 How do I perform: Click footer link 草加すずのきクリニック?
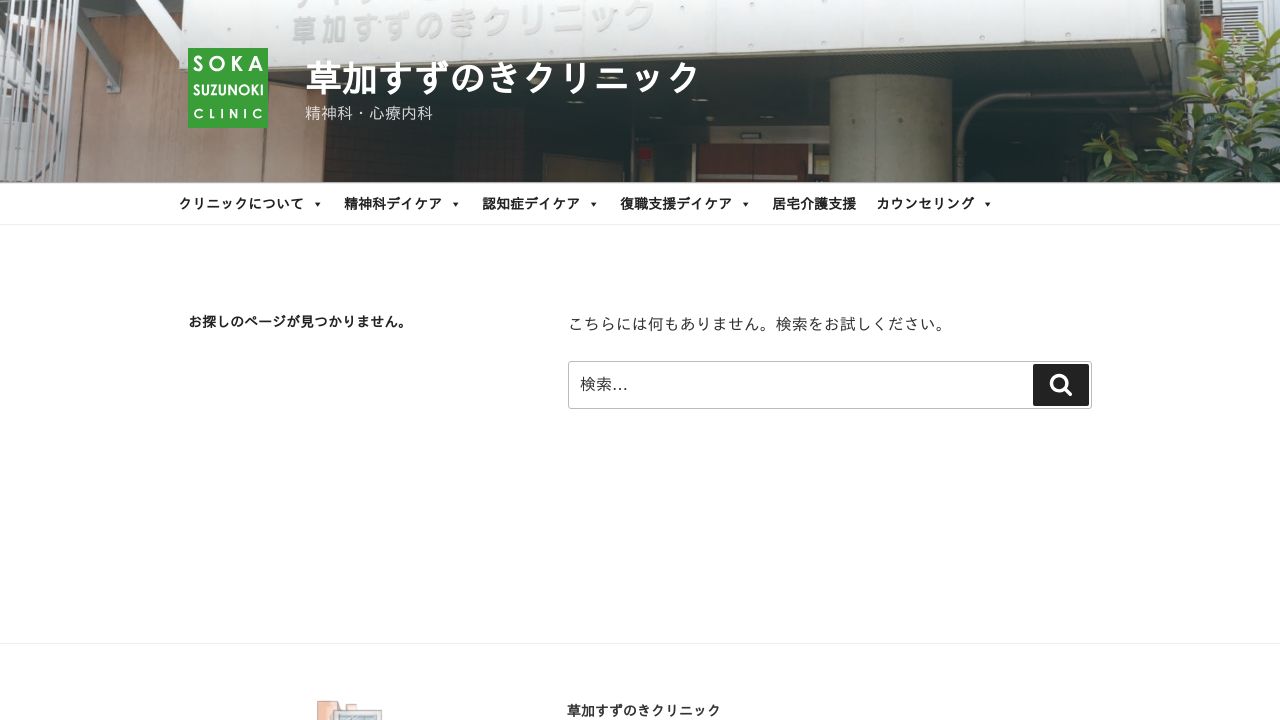click(641, 710)
